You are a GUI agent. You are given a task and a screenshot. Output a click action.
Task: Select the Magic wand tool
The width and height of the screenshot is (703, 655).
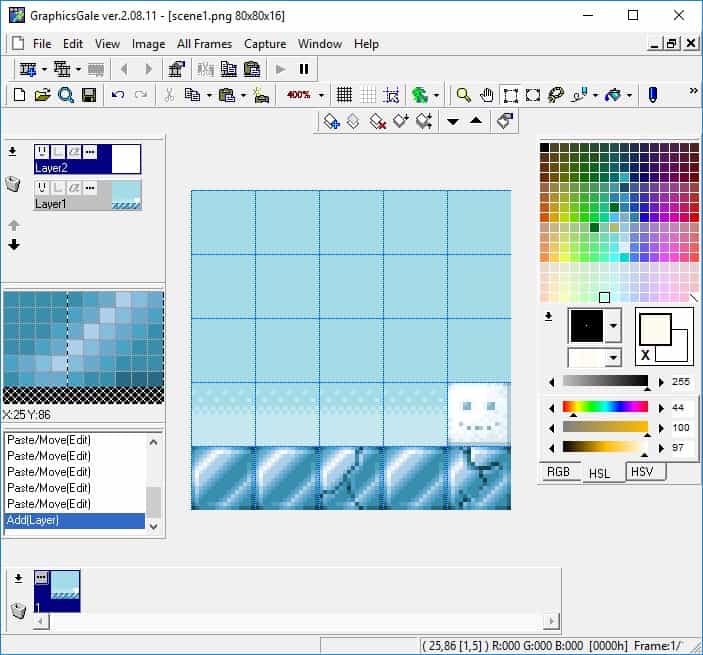579,95
